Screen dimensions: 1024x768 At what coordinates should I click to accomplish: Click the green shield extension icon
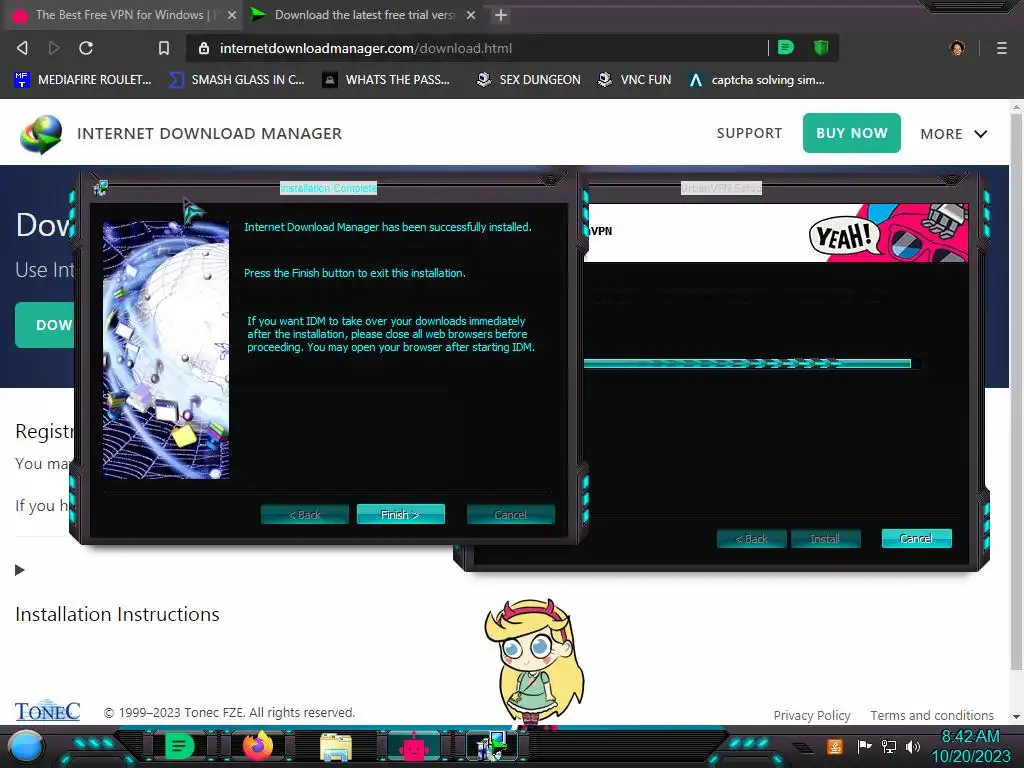(x=821, y=48)
